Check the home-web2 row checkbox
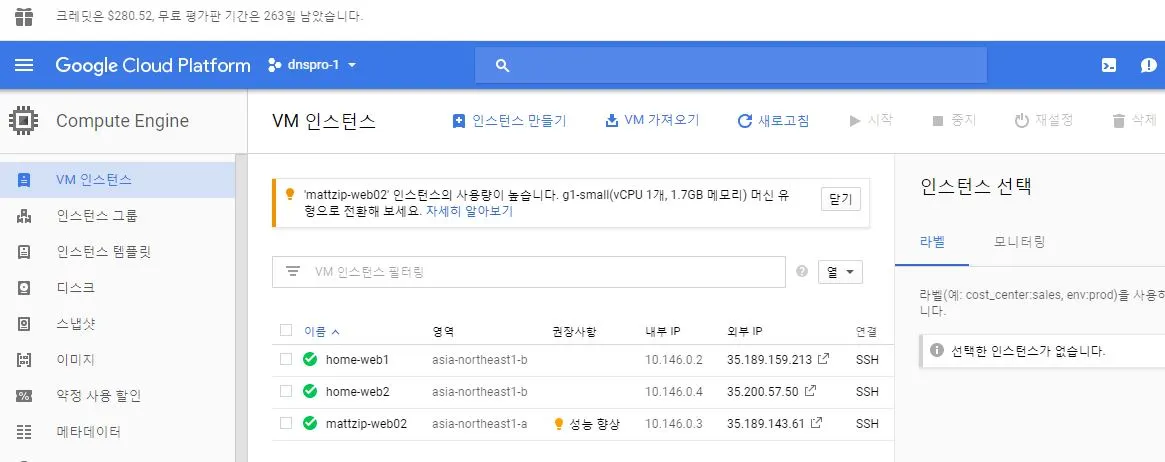The width and height of the screenshot is (1165, 462). coord(286,391)
